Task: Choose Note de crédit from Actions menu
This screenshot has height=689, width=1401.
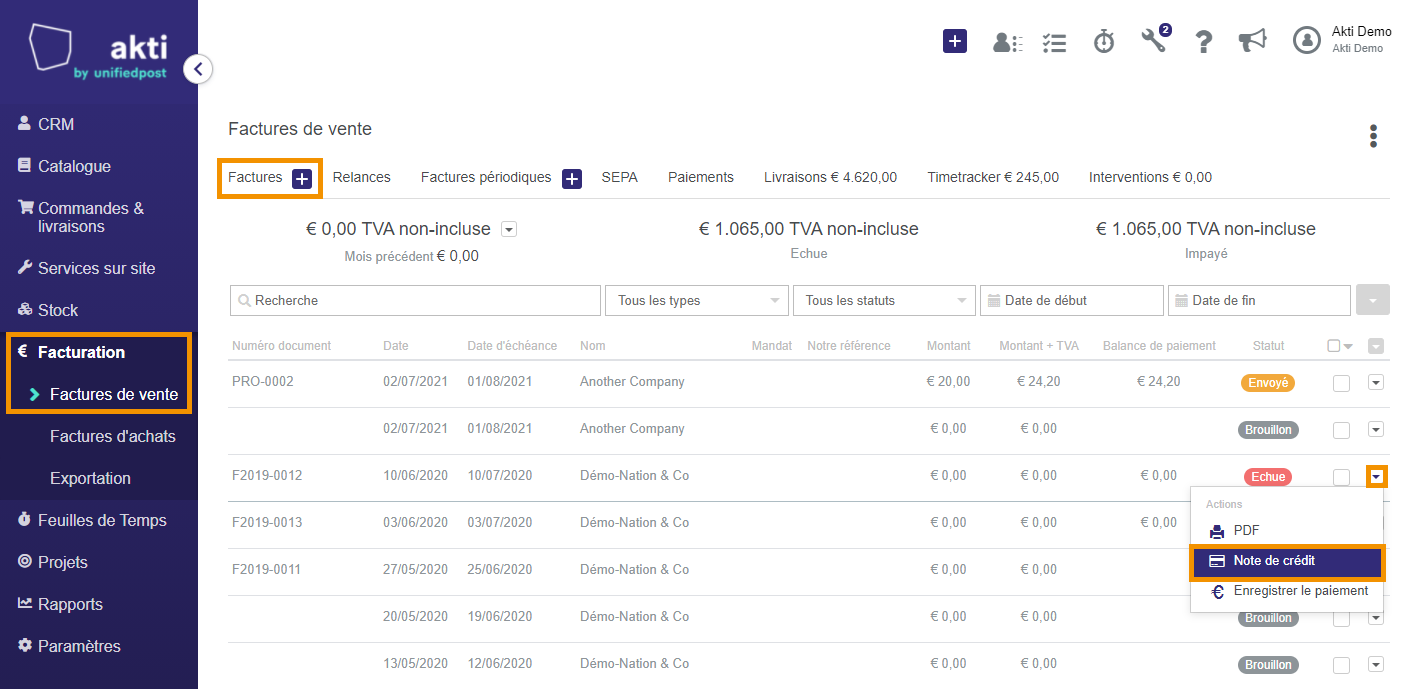Action: (1287, 561)
